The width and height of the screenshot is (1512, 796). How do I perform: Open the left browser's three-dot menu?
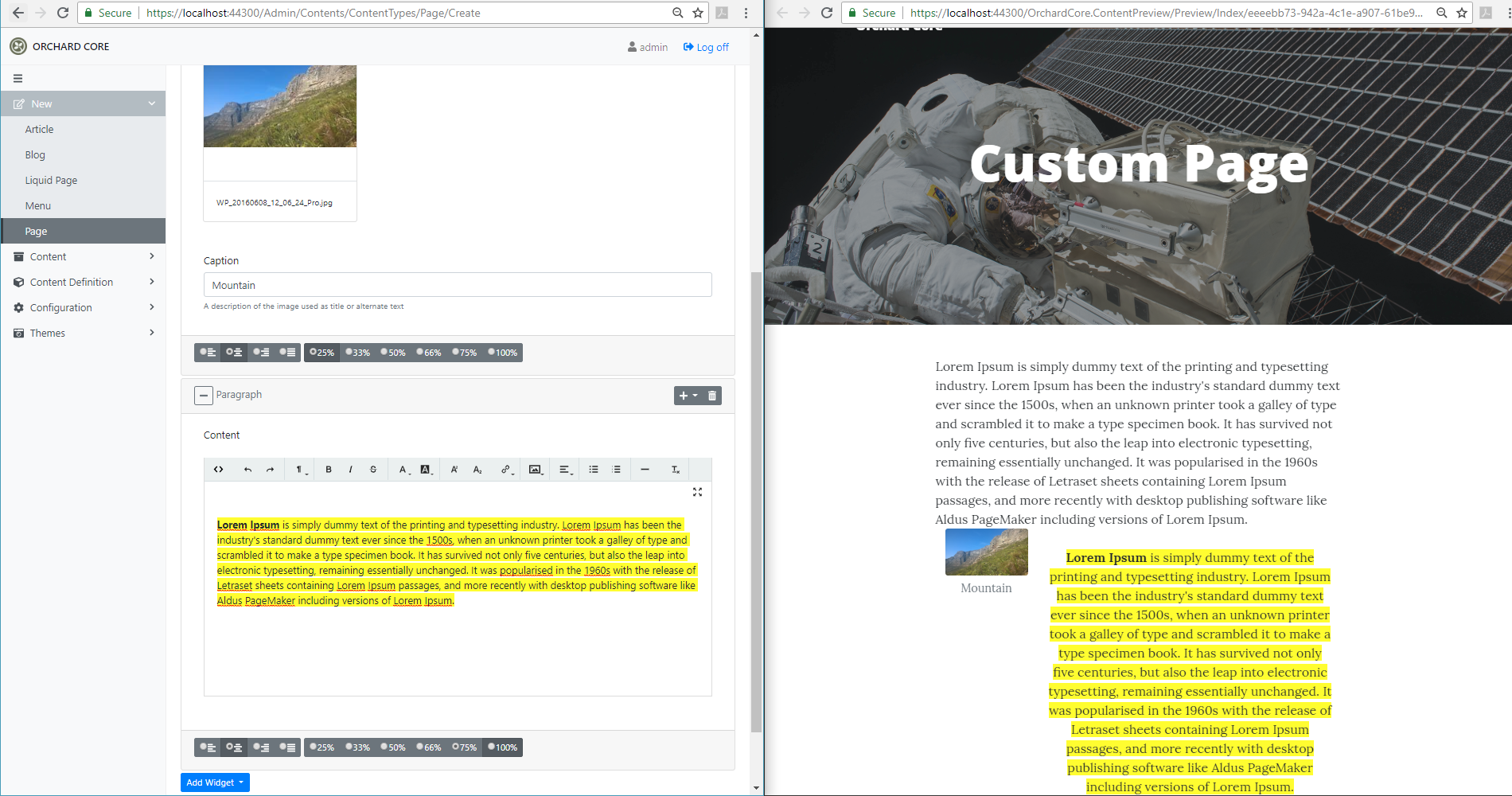click(x=746, y=13)
